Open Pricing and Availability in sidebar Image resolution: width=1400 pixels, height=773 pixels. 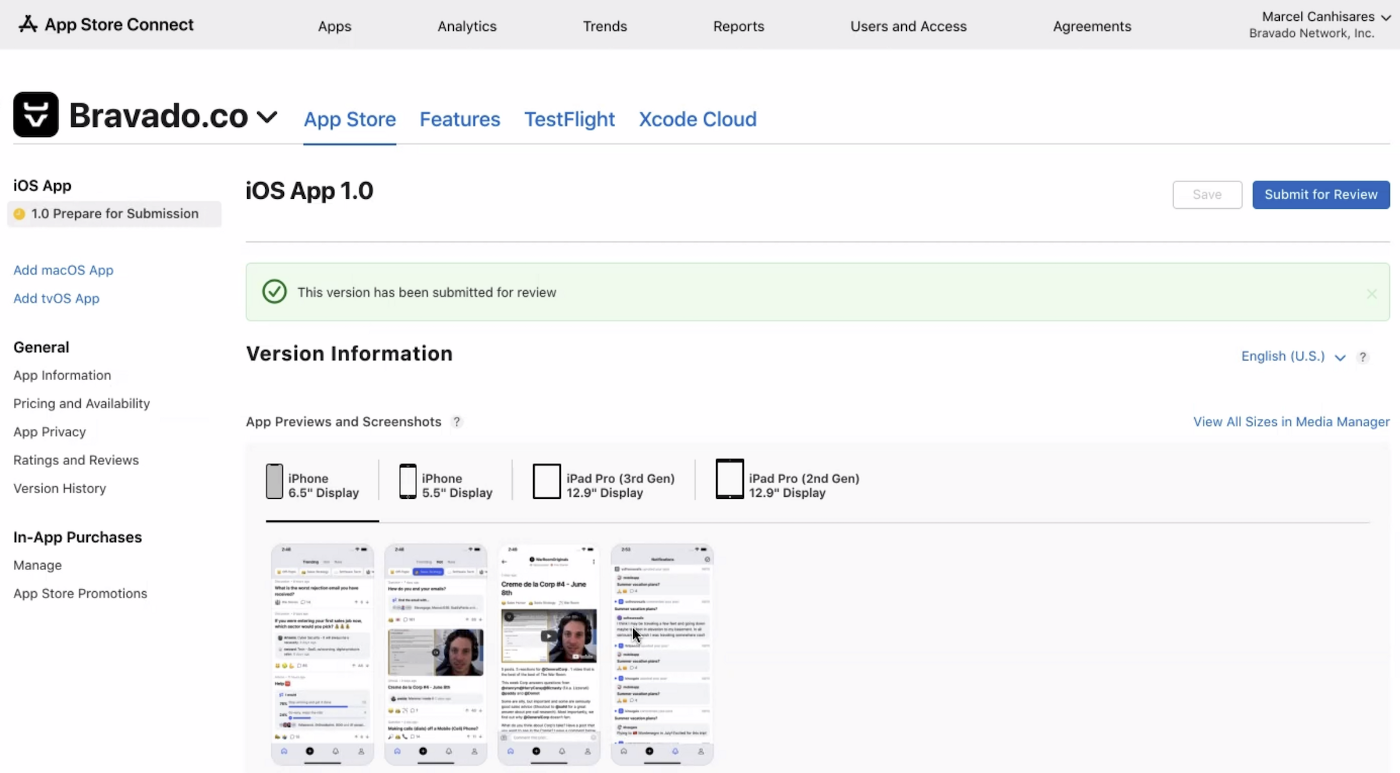click(x=82, y=404)
